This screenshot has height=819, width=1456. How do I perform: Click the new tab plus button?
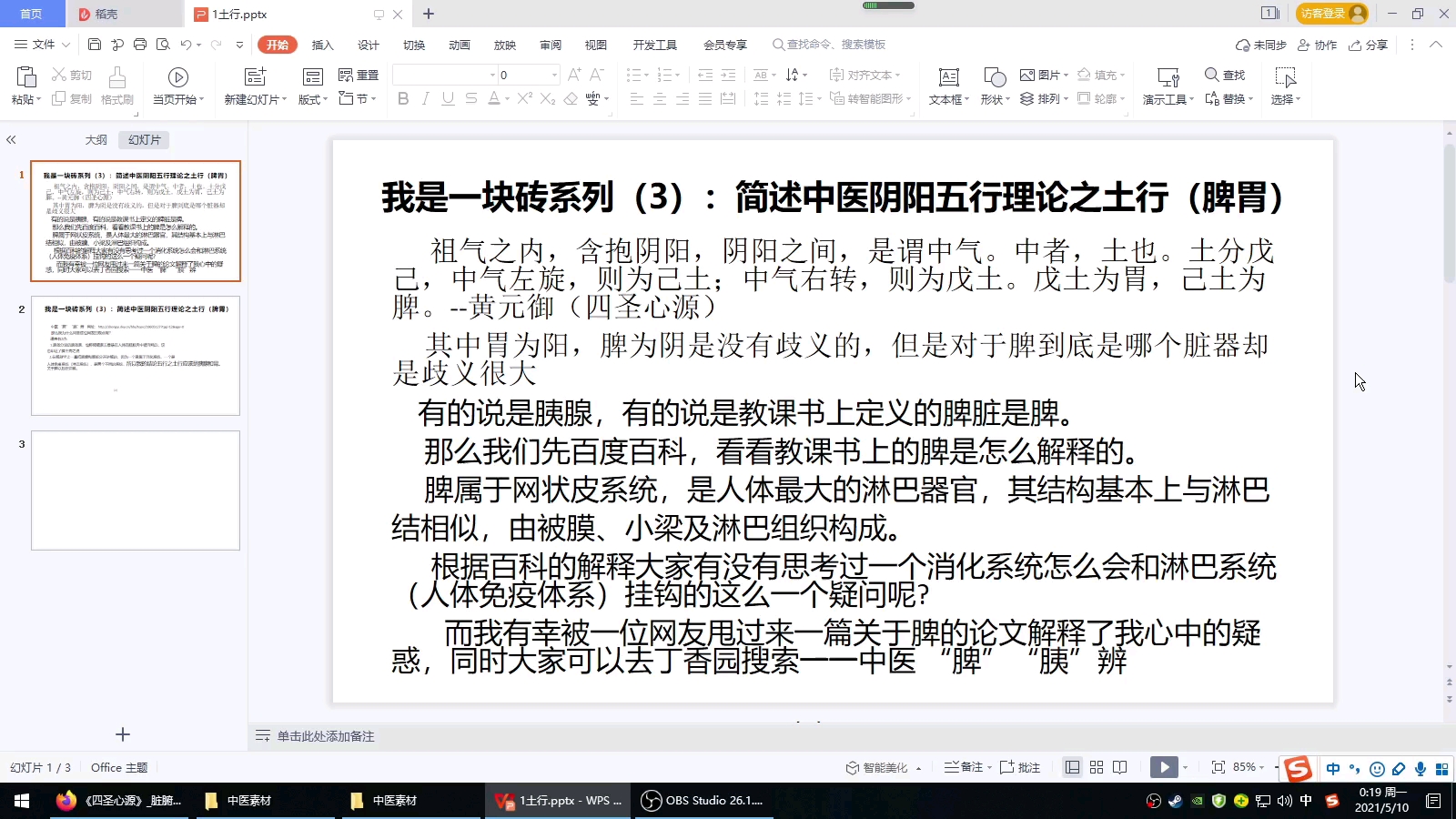pyautogui.click(x=429, y=14)
